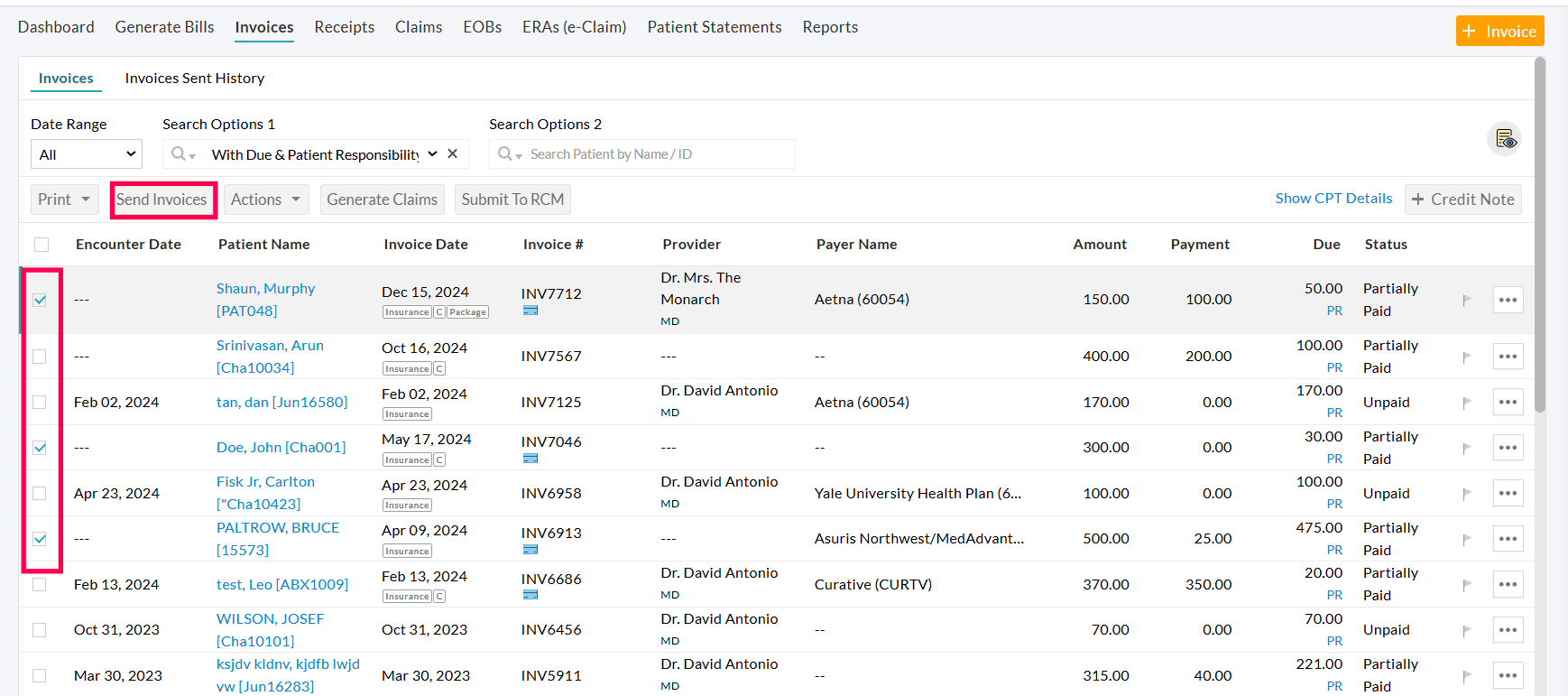Open the more options for INV7046
1568x696 pixels.
(x=1508, y=448)
